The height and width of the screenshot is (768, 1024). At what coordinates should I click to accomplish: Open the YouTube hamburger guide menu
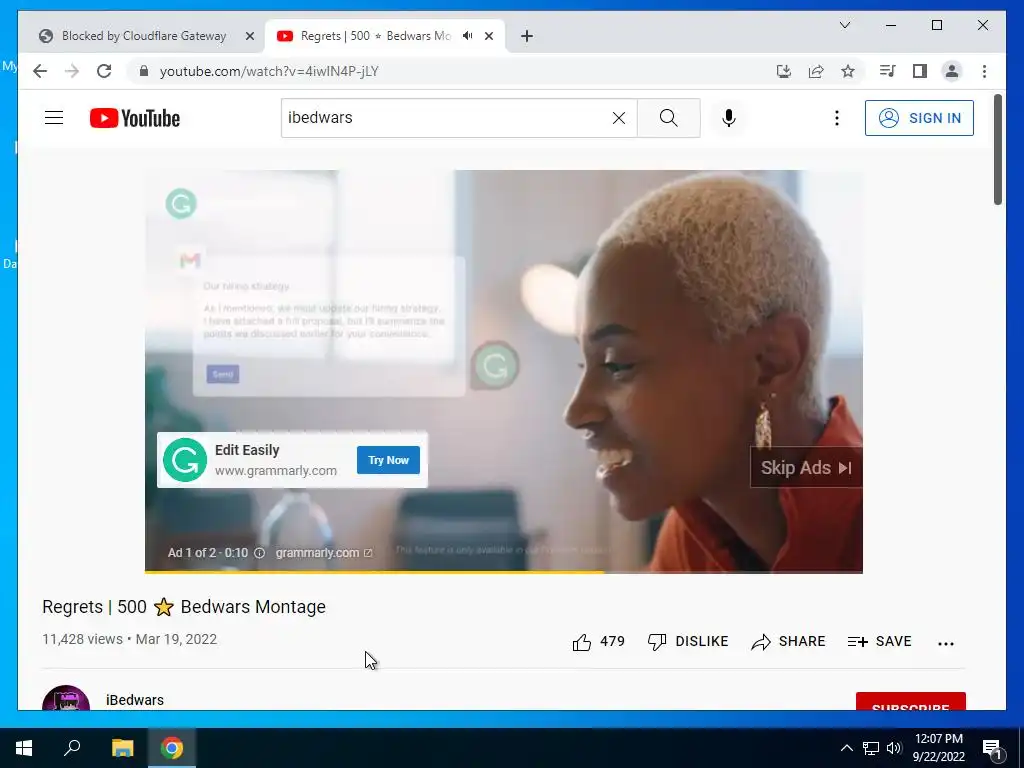point(54,118)
